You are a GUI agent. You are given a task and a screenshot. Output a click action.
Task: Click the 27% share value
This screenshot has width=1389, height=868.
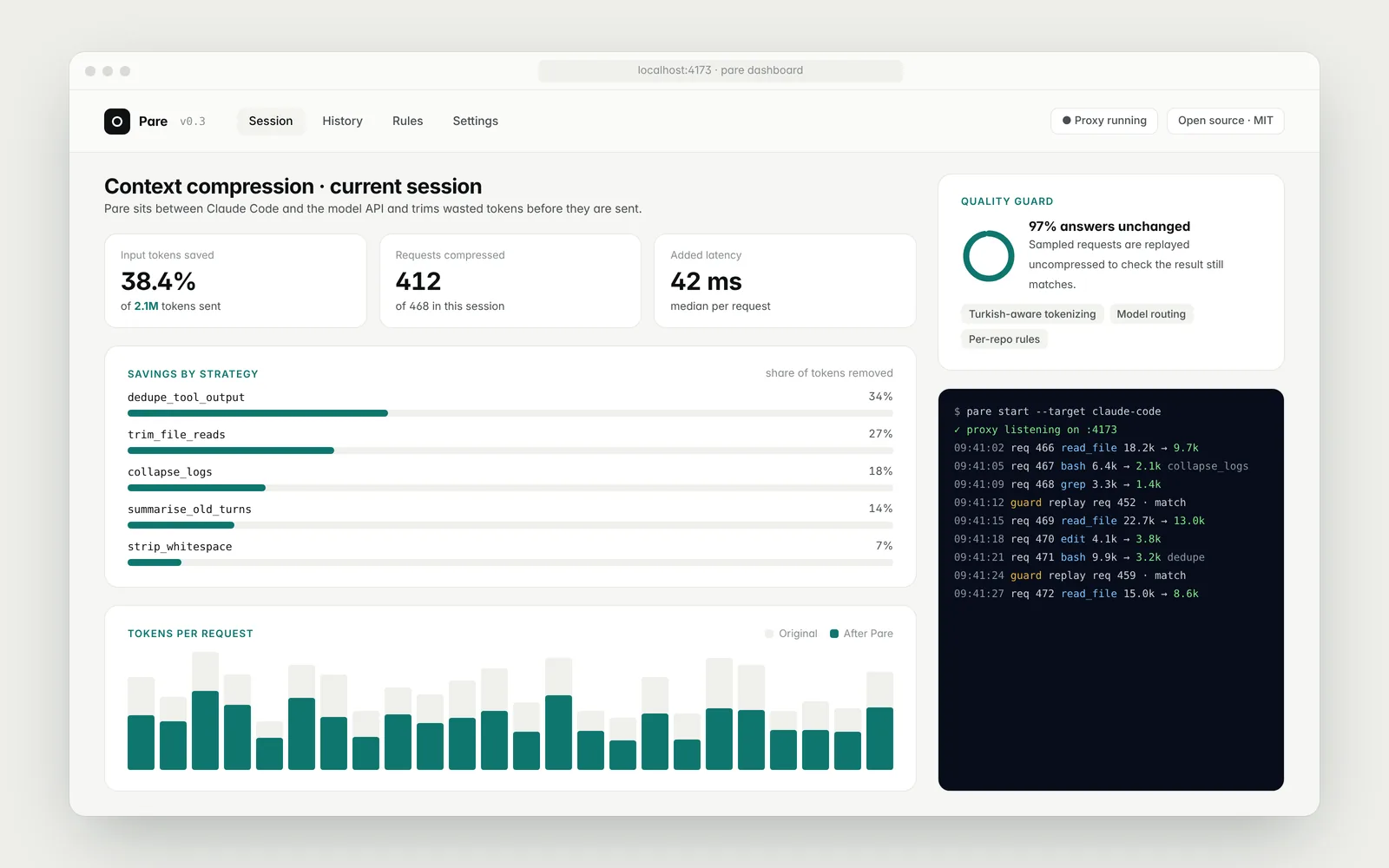880,434
